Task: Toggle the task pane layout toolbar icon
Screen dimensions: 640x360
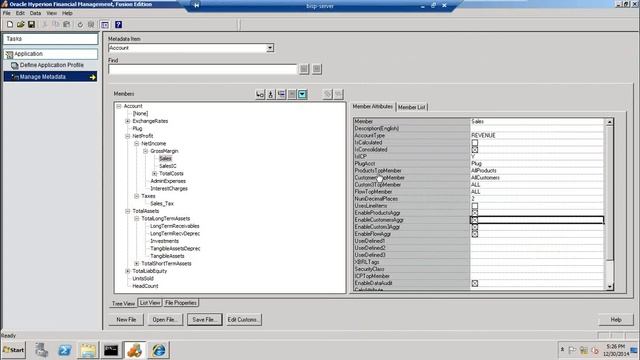Action: click(x=105, y=24)
